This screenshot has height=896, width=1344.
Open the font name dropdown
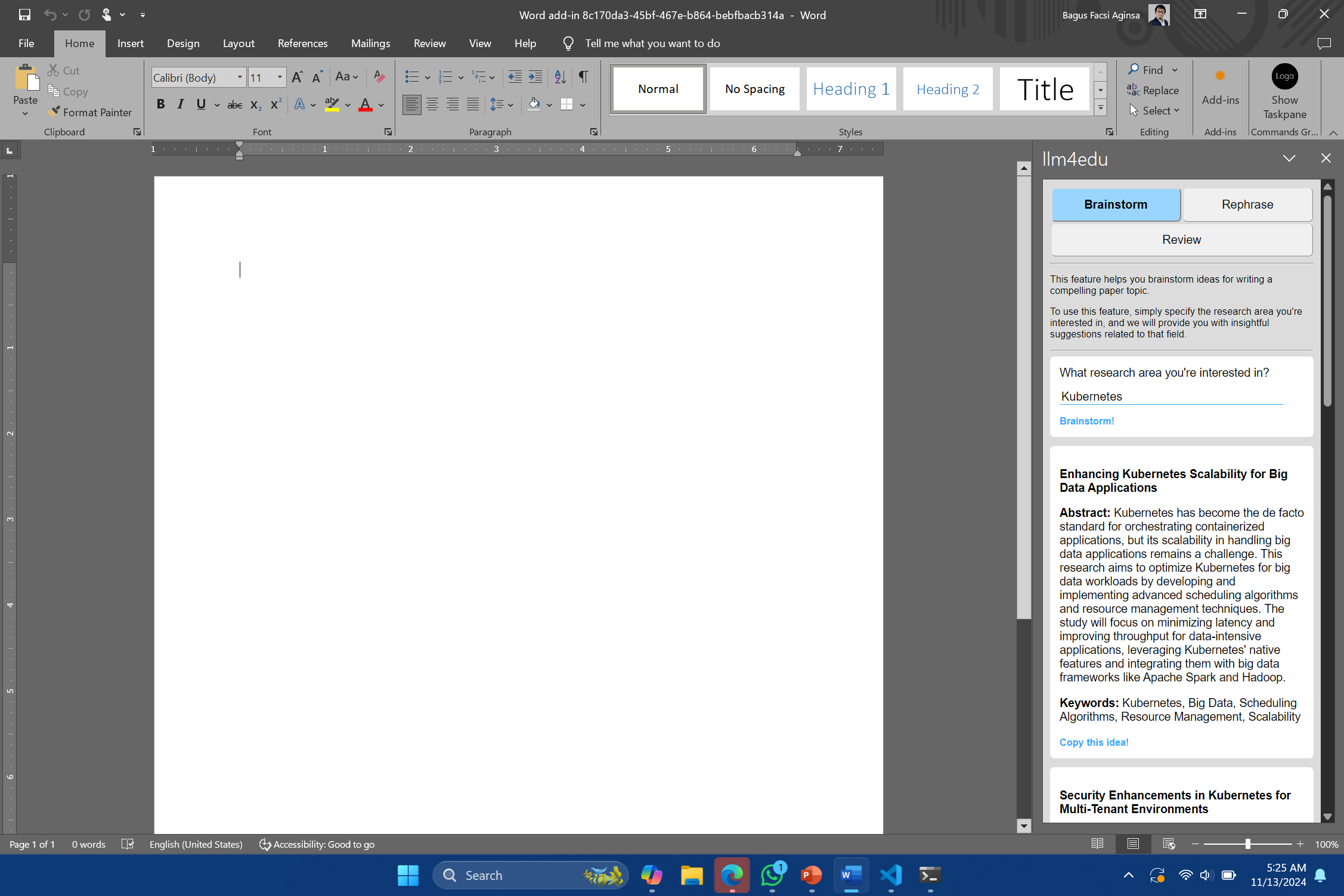point(240,77)
